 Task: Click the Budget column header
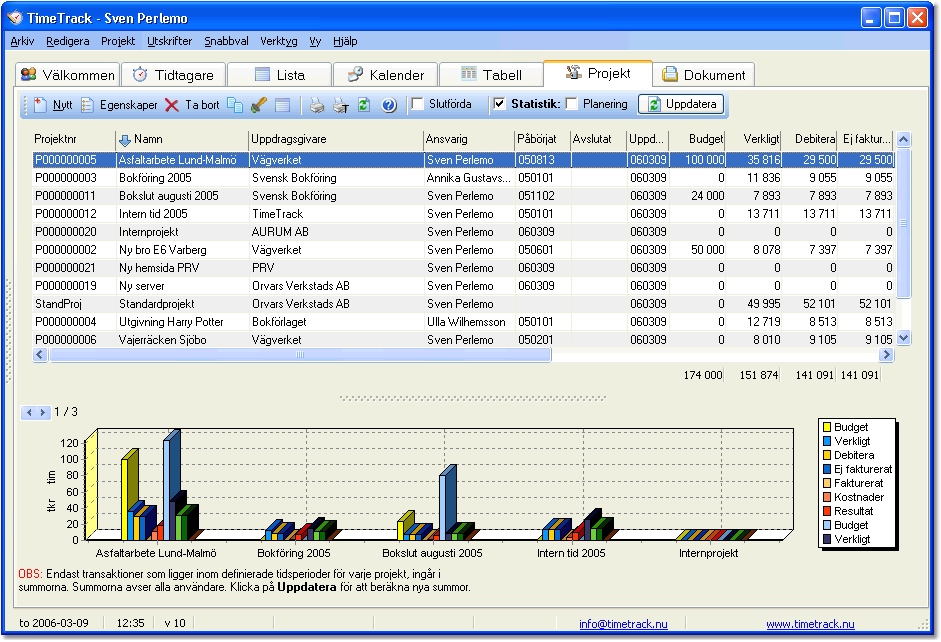pyautogui.click(x=697, y=139)
